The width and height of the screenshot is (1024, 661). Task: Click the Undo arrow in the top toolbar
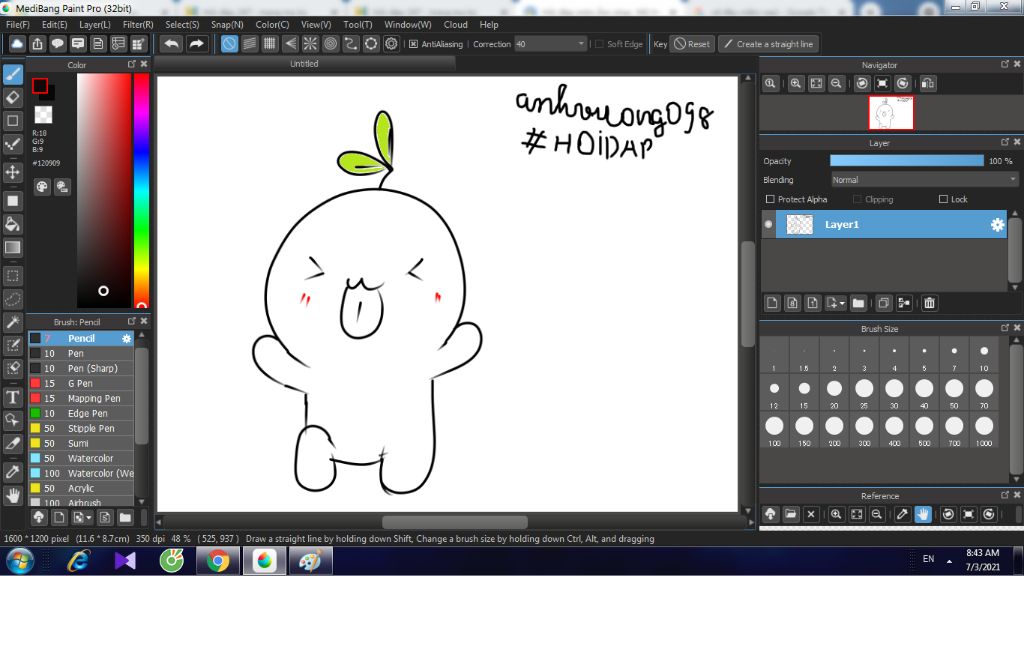coord(172,44)
